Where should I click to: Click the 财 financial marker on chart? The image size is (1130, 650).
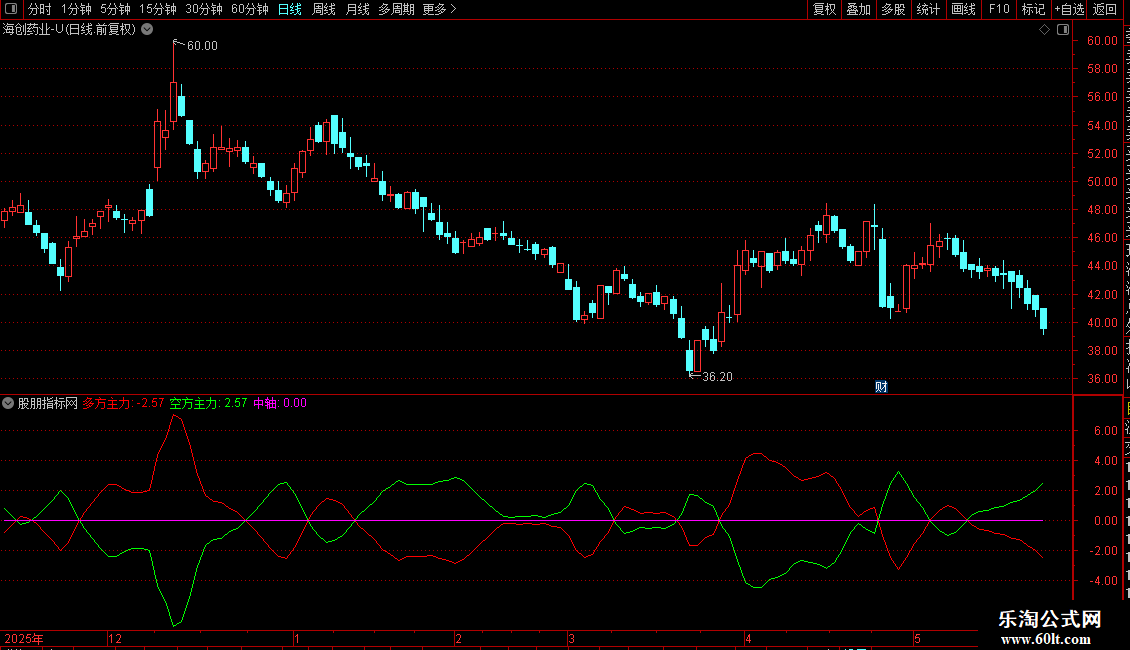coord(881,387)
